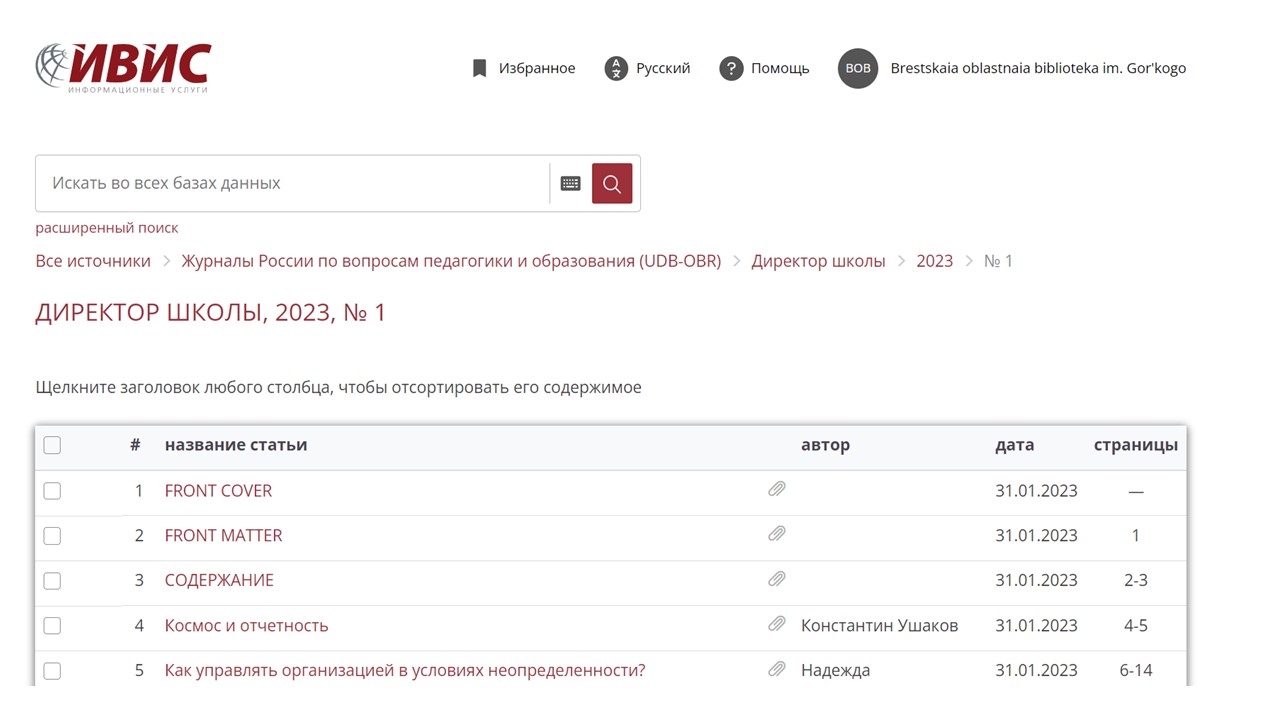Open the Избранное bookmark icon

479,68
